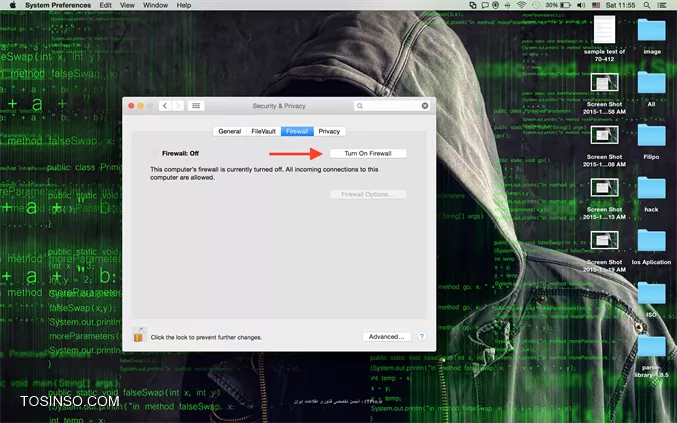
Task: Open the volume control in the menu bar
Action: 581,5
